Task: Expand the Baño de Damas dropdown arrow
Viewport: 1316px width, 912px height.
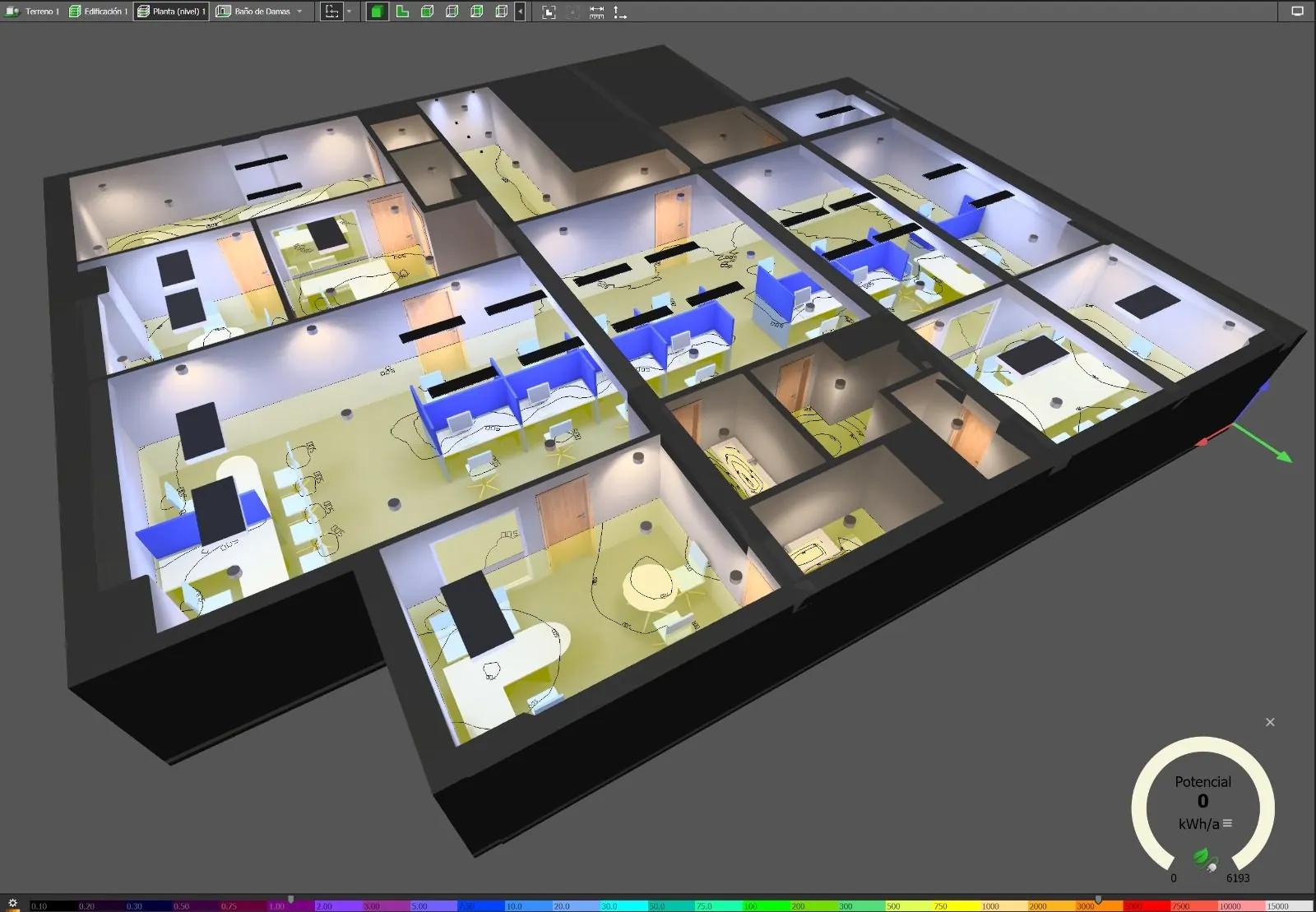Action: 299,12
